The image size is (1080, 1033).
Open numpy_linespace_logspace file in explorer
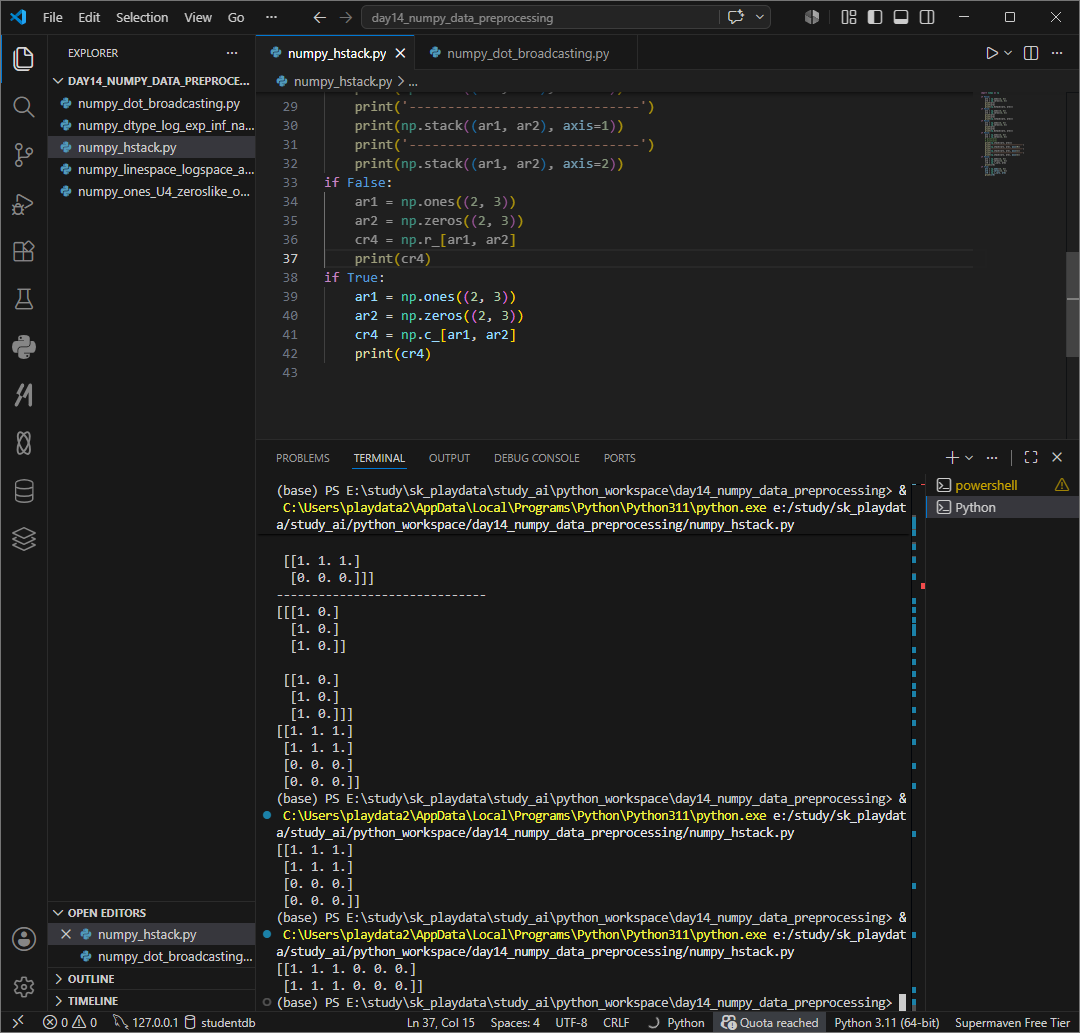coord(152,169)
